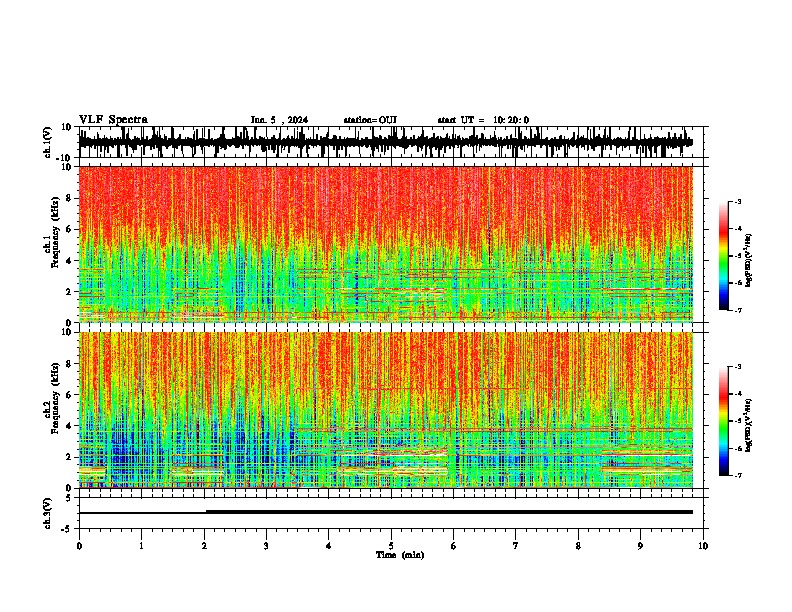Click inside the ch.2 frequency spectrogram
Screen dimensions: 792x612
point(393,410)
